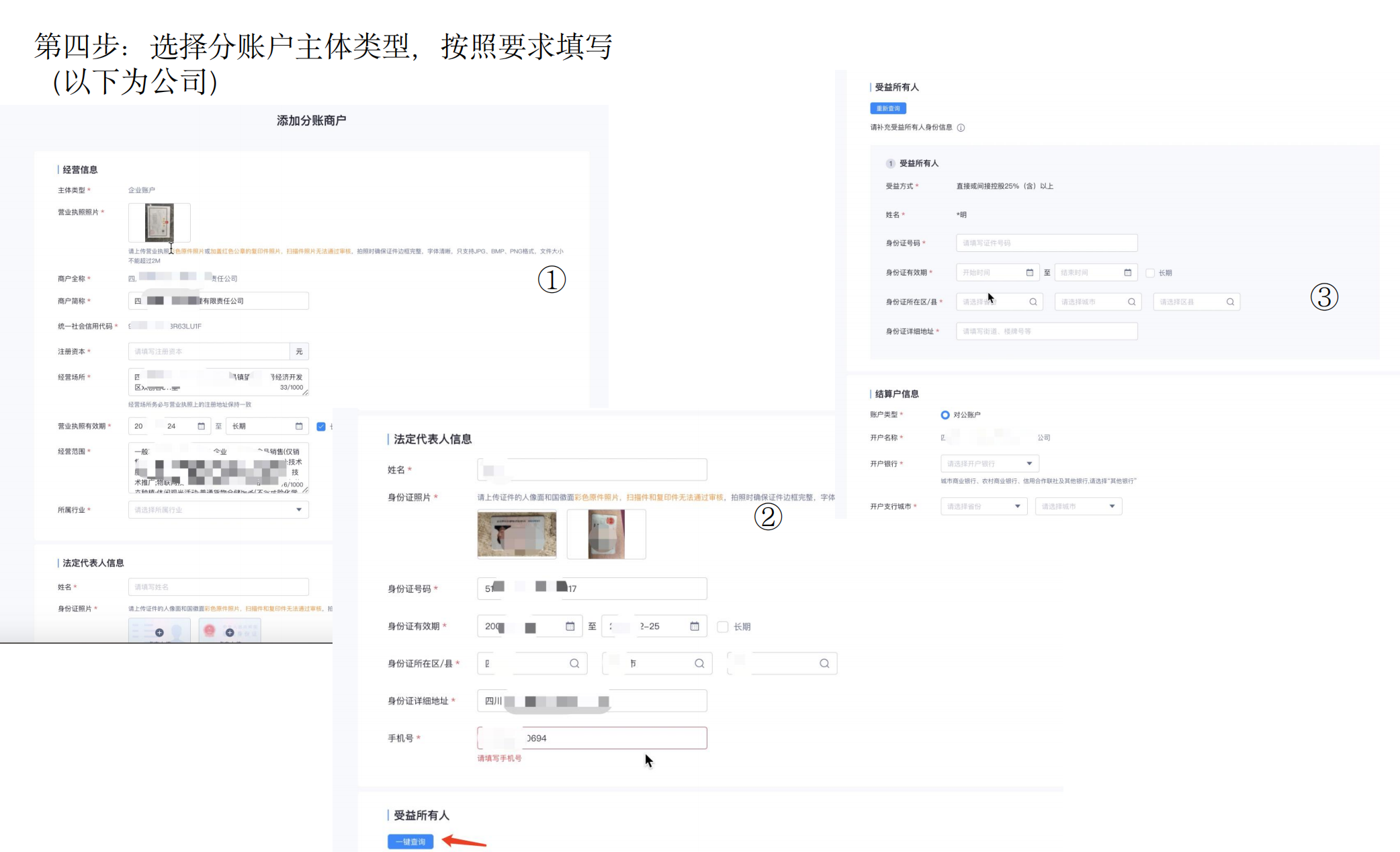Open the 开户银行 bank dropdown

coord(990,464)
